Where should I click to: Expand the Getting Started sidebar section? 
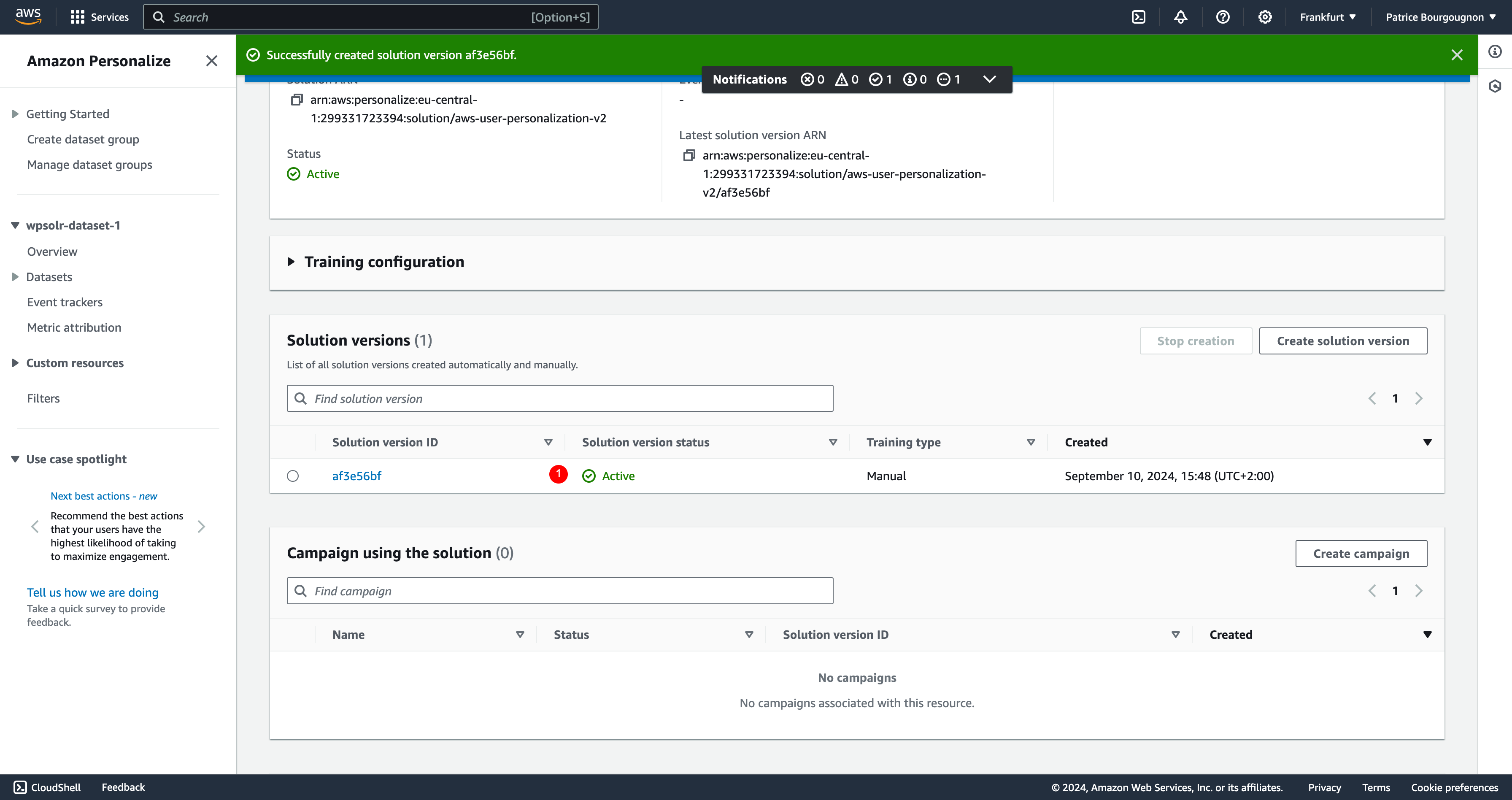tap(15, 114)
